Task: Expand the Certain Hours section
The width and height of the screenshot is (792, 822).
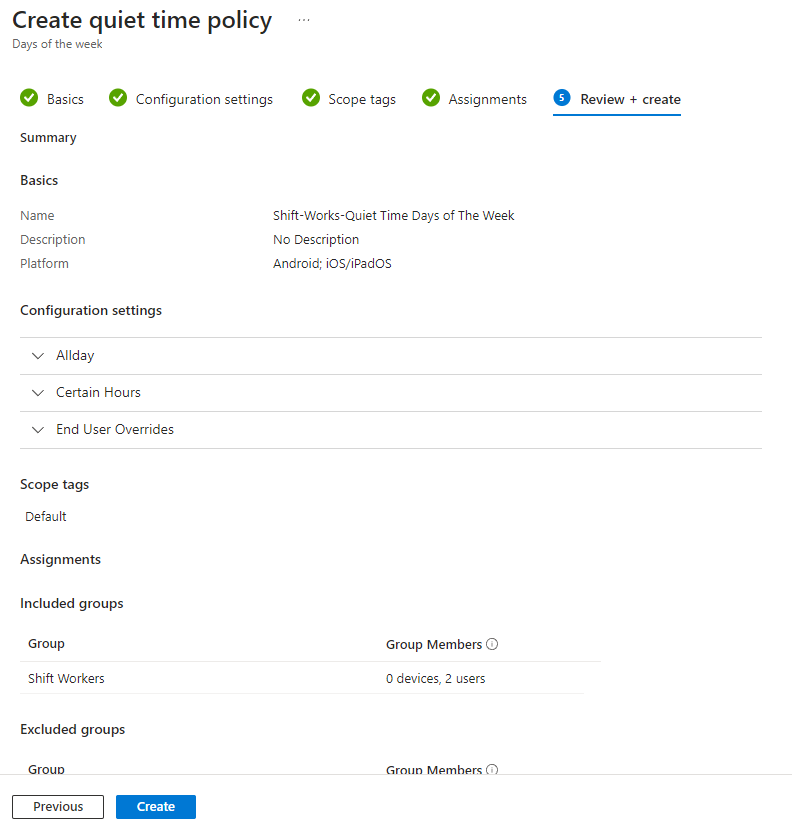Action: 98,393
